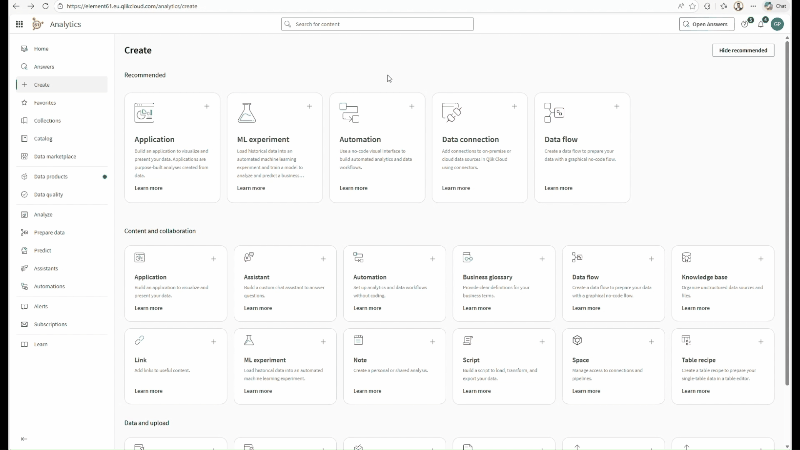Click the Assistants sidebar icon

tap(24, 268)
